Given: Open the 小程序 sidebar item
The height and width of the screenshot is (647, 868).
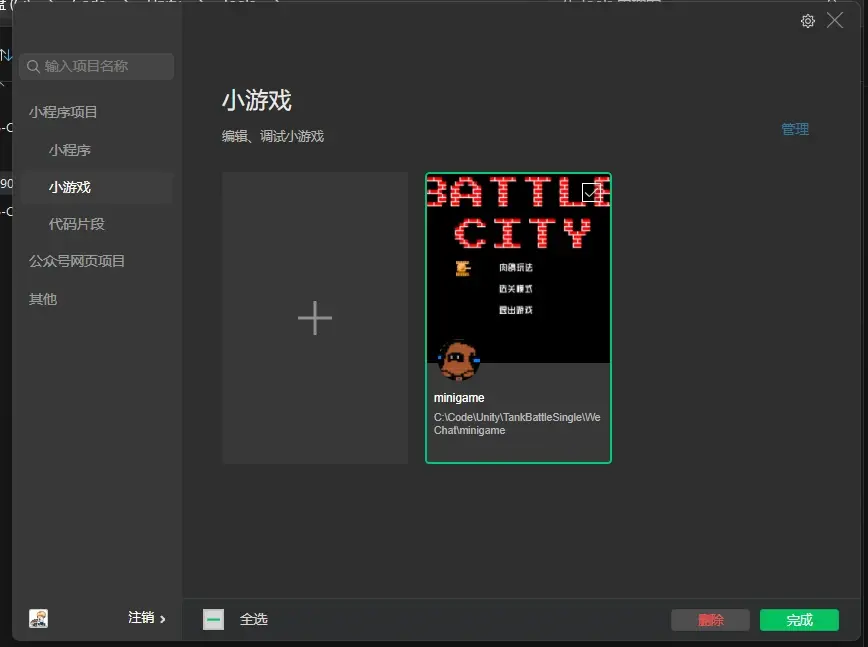Looking at the screenshot, I should 70,150.
